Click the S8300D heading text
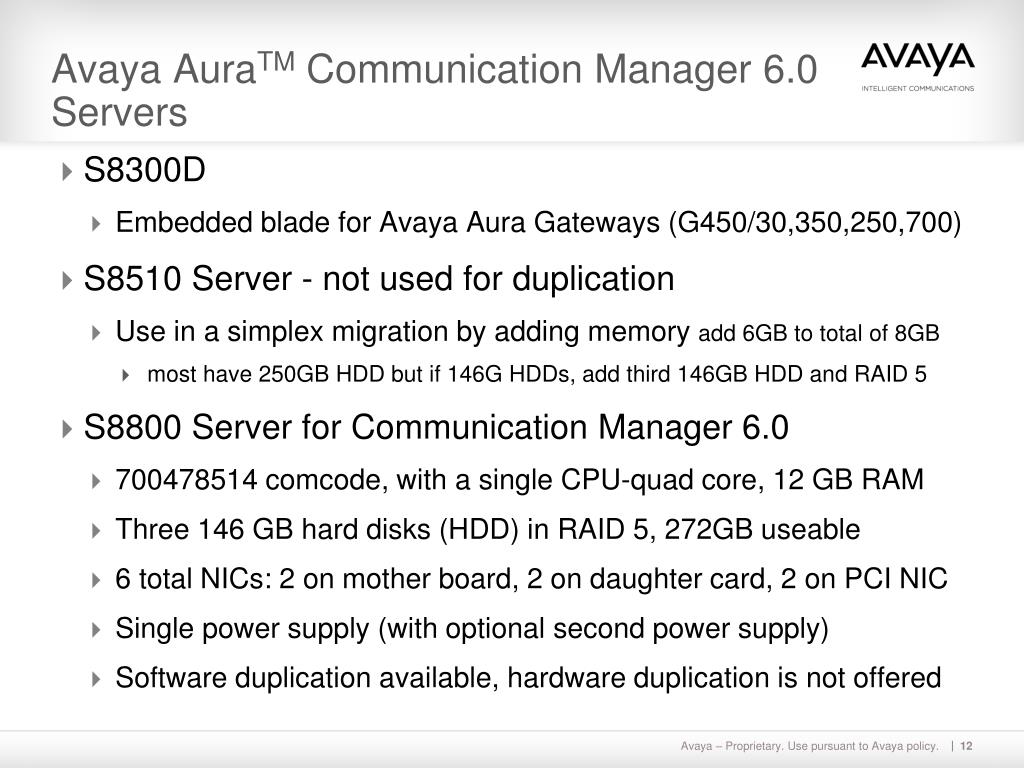 pyautogui.click(x=144, y=170)
